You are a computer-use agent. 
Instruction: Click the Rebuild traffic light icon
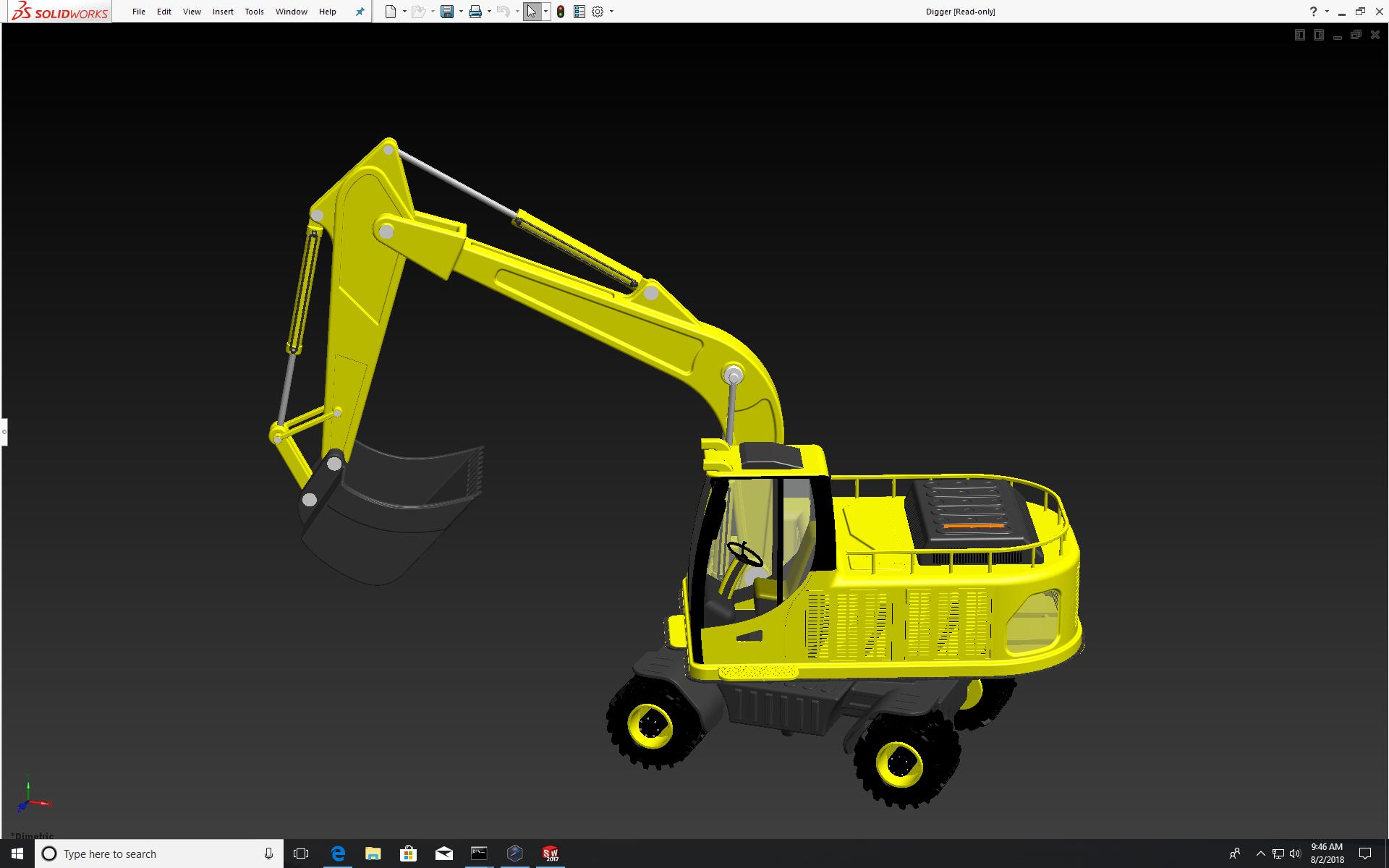coord(561,12)
